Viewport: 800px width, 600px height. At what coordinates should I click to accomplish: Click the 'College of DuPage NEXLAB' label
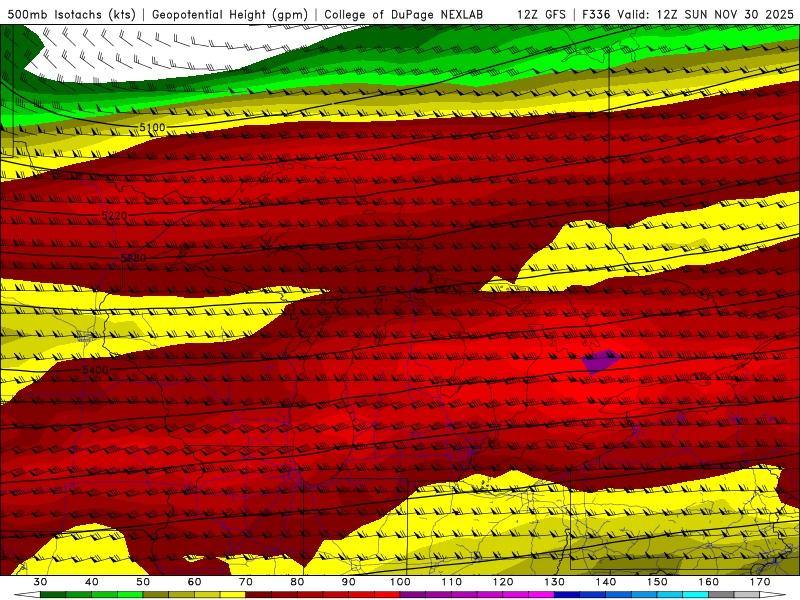pos(404,14)
